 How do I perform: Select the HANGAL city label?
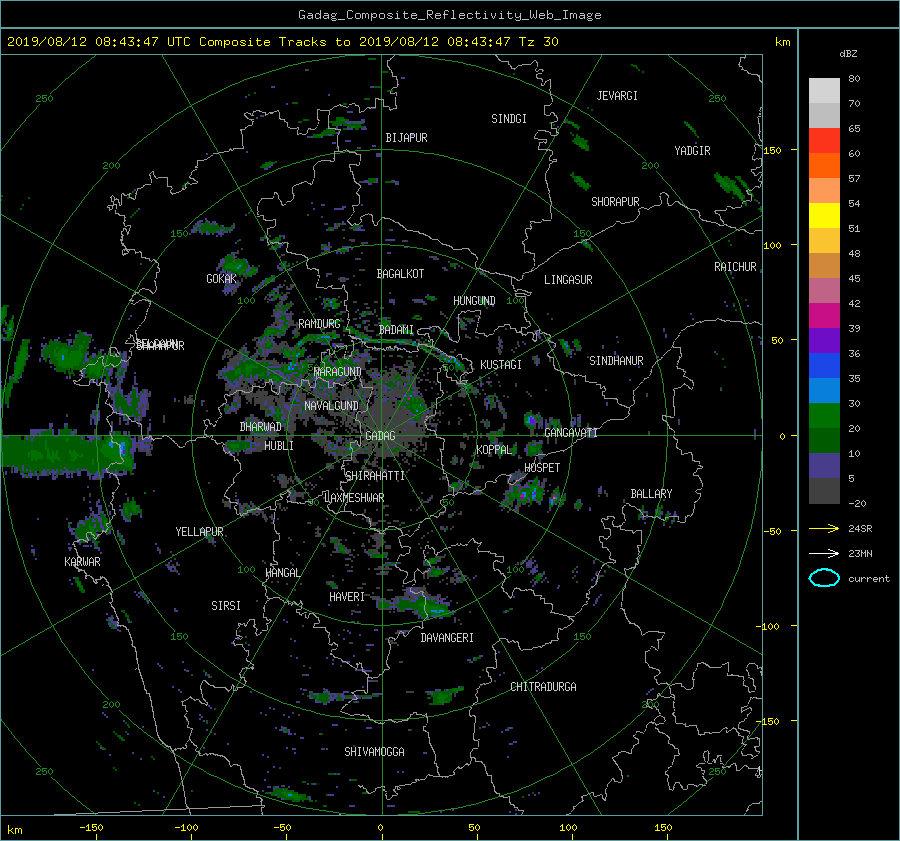tap(282, 573)
